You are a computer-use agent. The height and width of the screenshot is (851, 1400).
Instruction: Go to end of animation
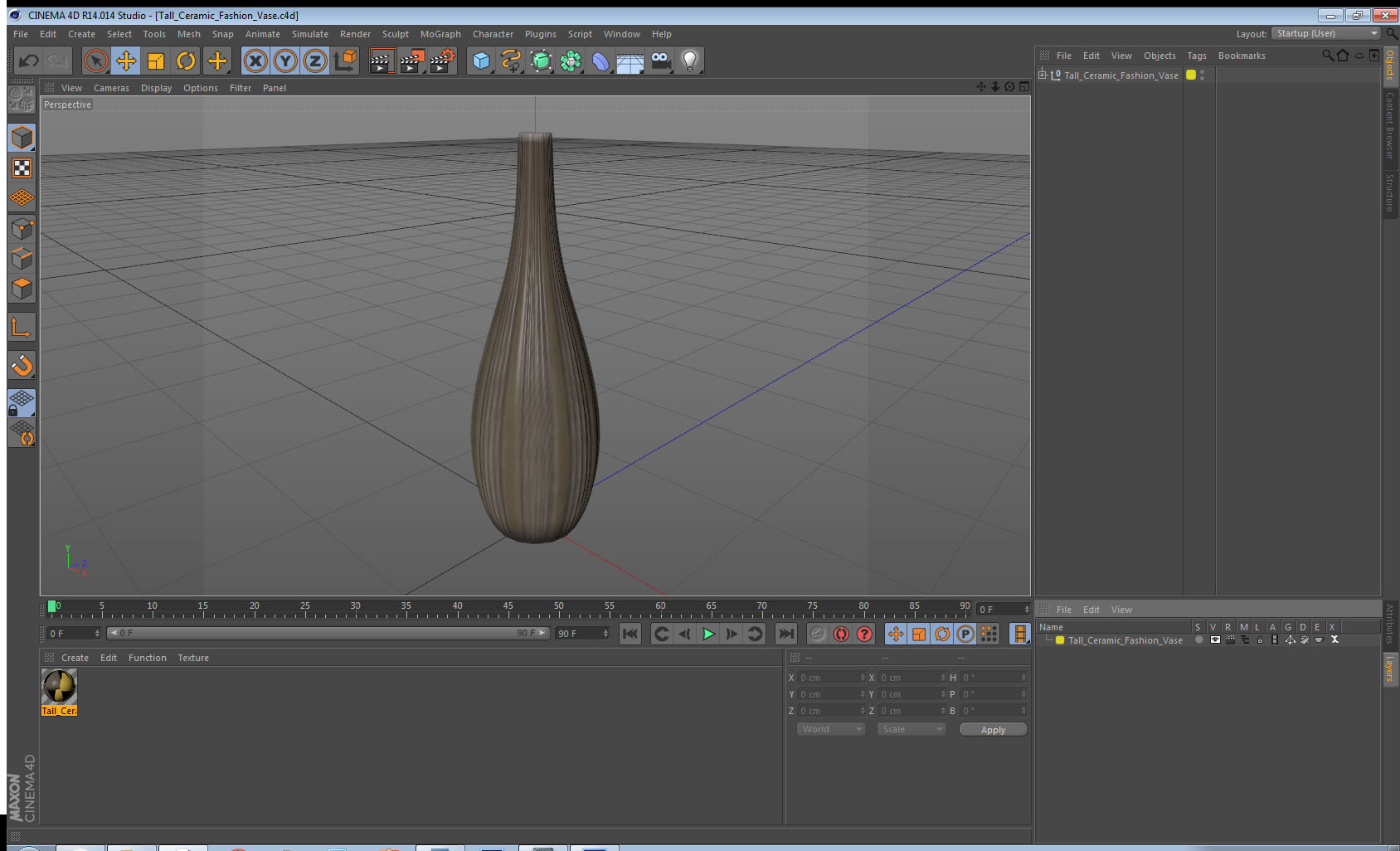(785, 634)
